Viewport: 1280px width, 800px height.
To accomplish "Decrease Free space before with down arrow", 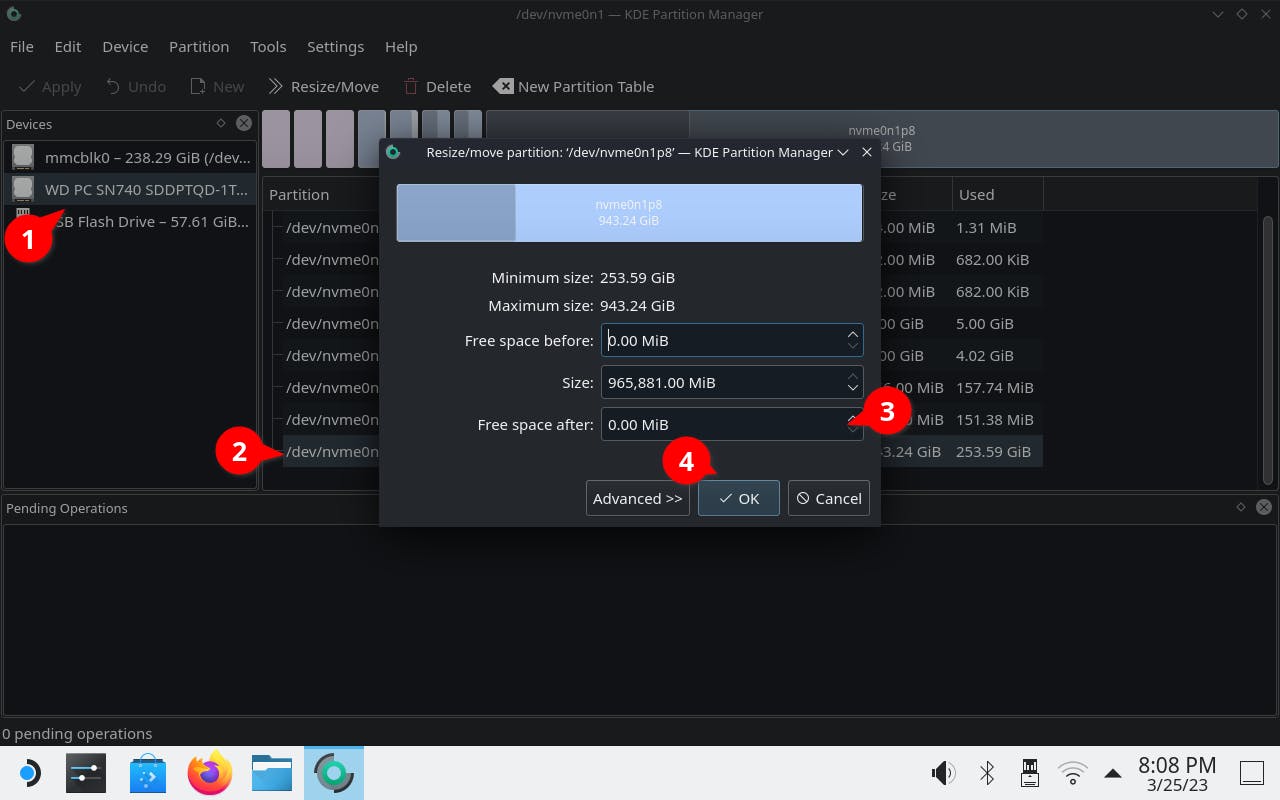I will coord(852,347).
